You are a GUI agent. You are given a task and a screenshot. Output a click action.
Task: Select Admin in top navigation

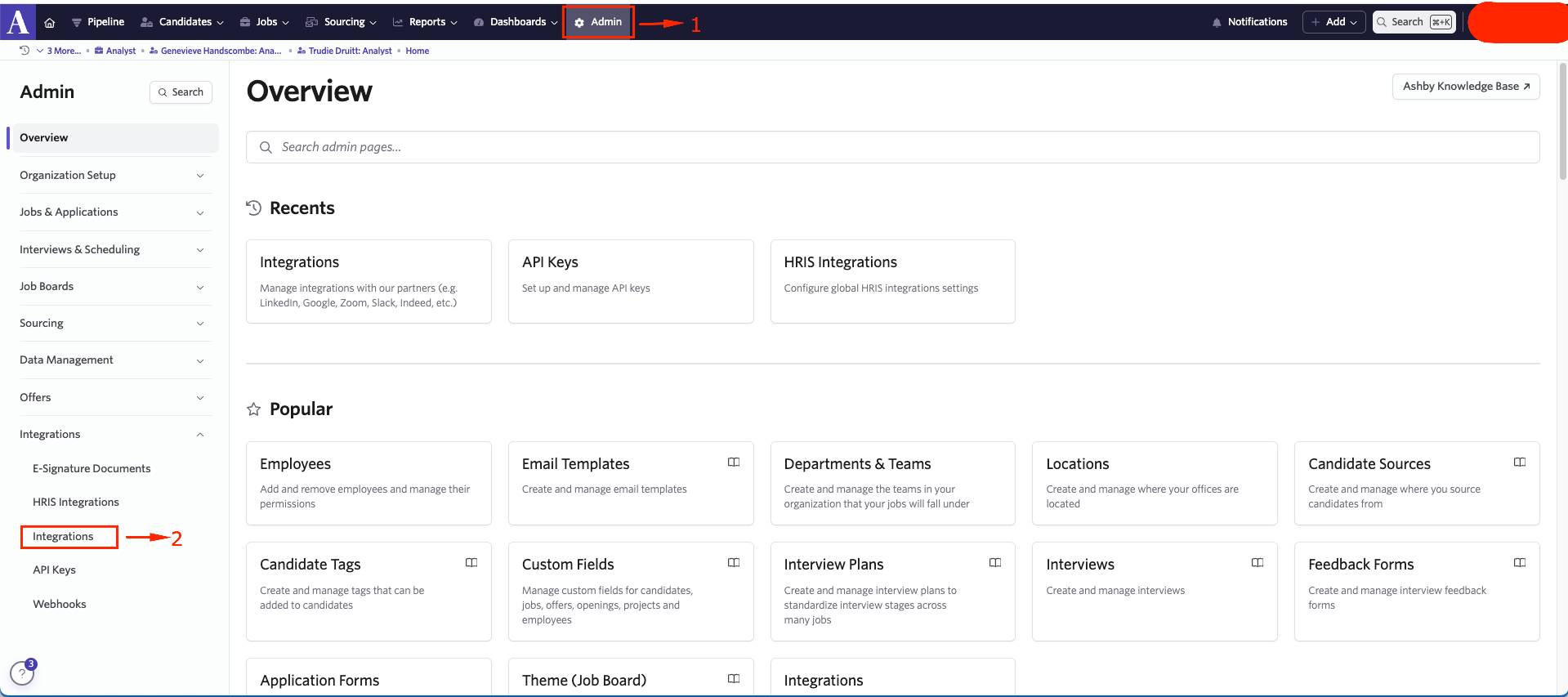click(599, 22)
